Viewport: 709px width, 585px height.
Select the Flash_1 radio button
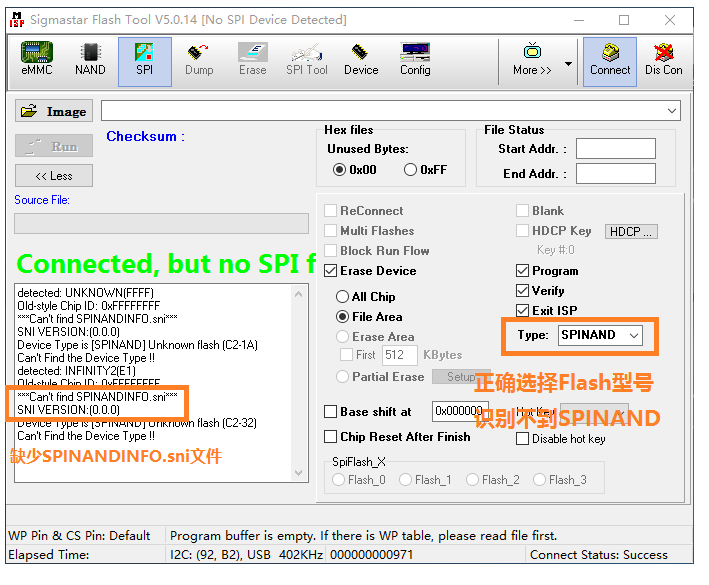(405, 480)
